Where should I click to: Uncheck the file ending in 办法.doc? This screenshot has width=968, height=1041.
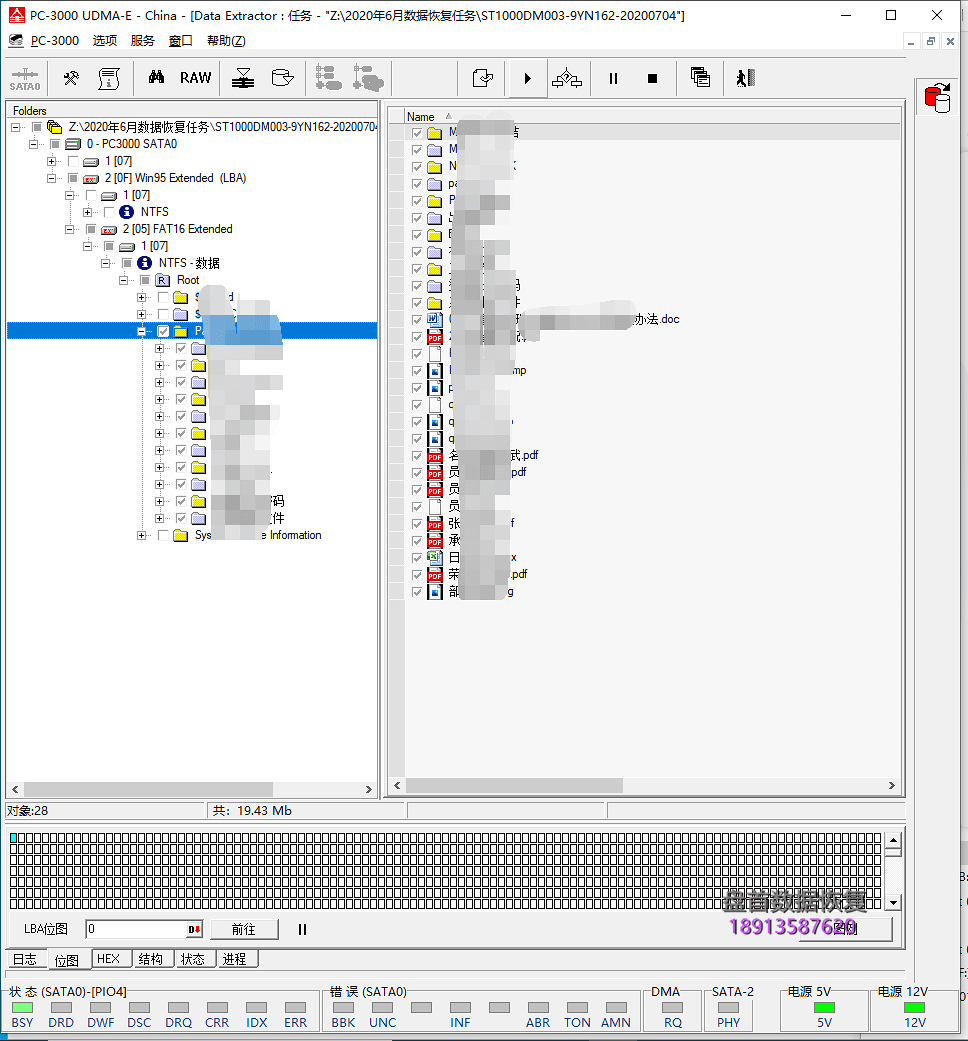(x=417, y=320)
